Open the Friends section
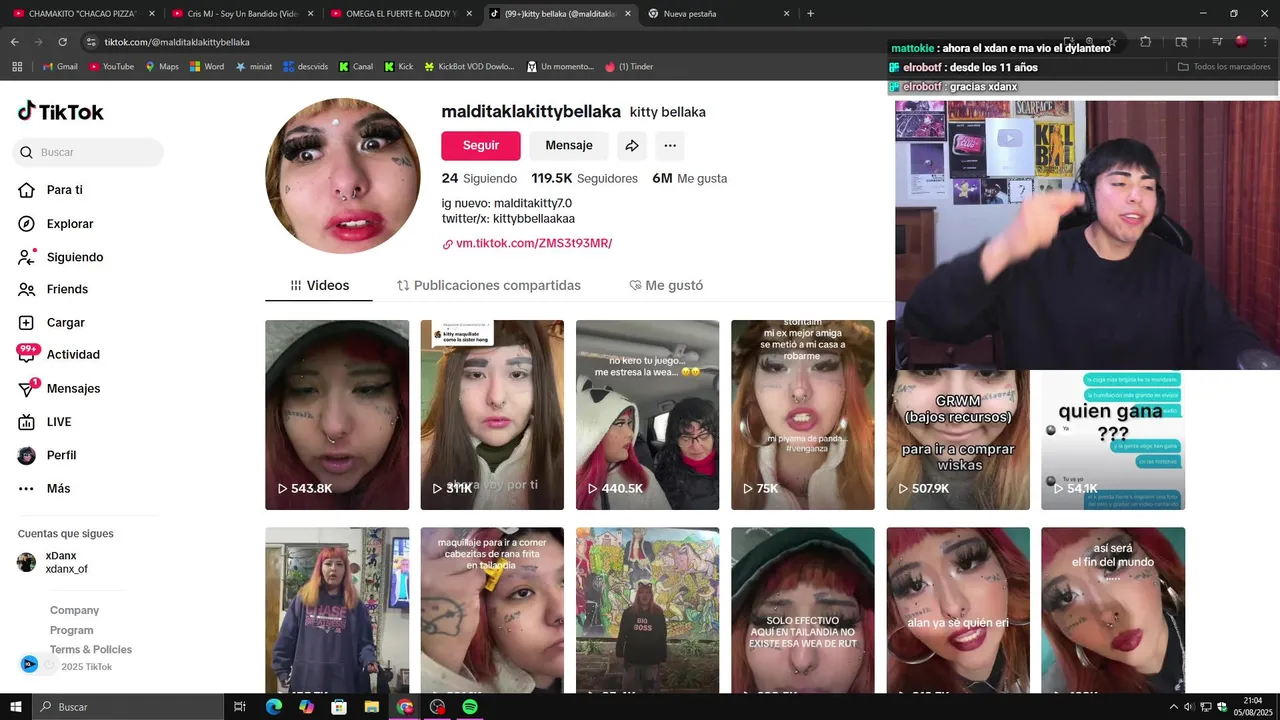1280x720 pixels. [x=67, y=289]
